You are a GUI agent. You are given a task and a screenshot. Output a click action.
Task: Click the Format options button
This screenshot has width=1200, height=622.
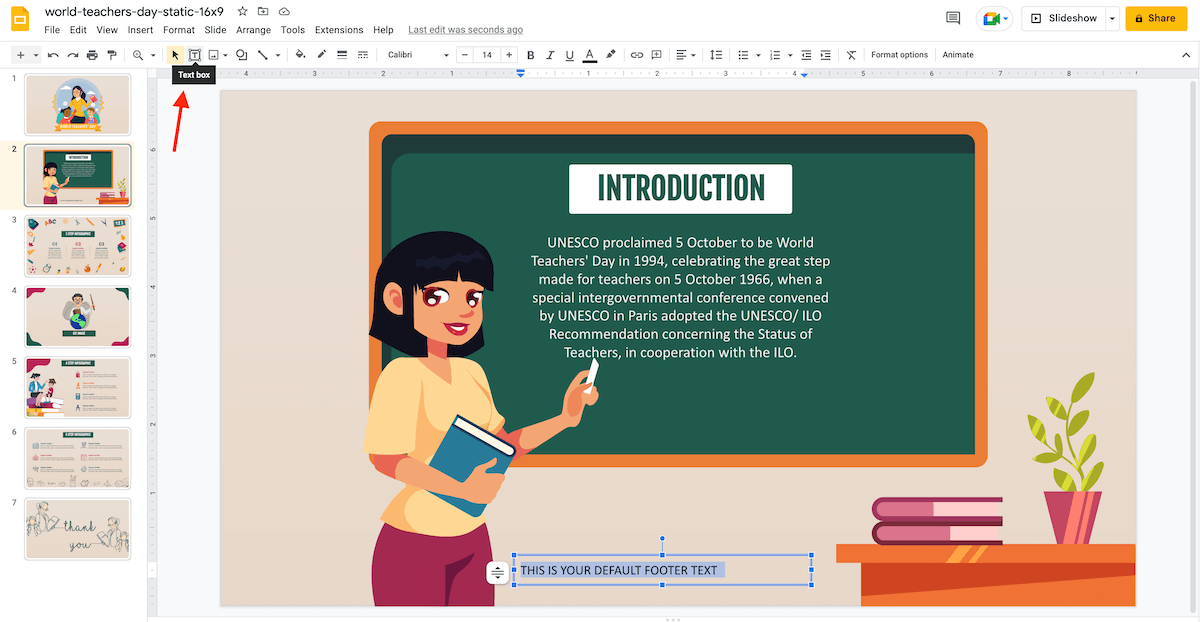point(899,55)
